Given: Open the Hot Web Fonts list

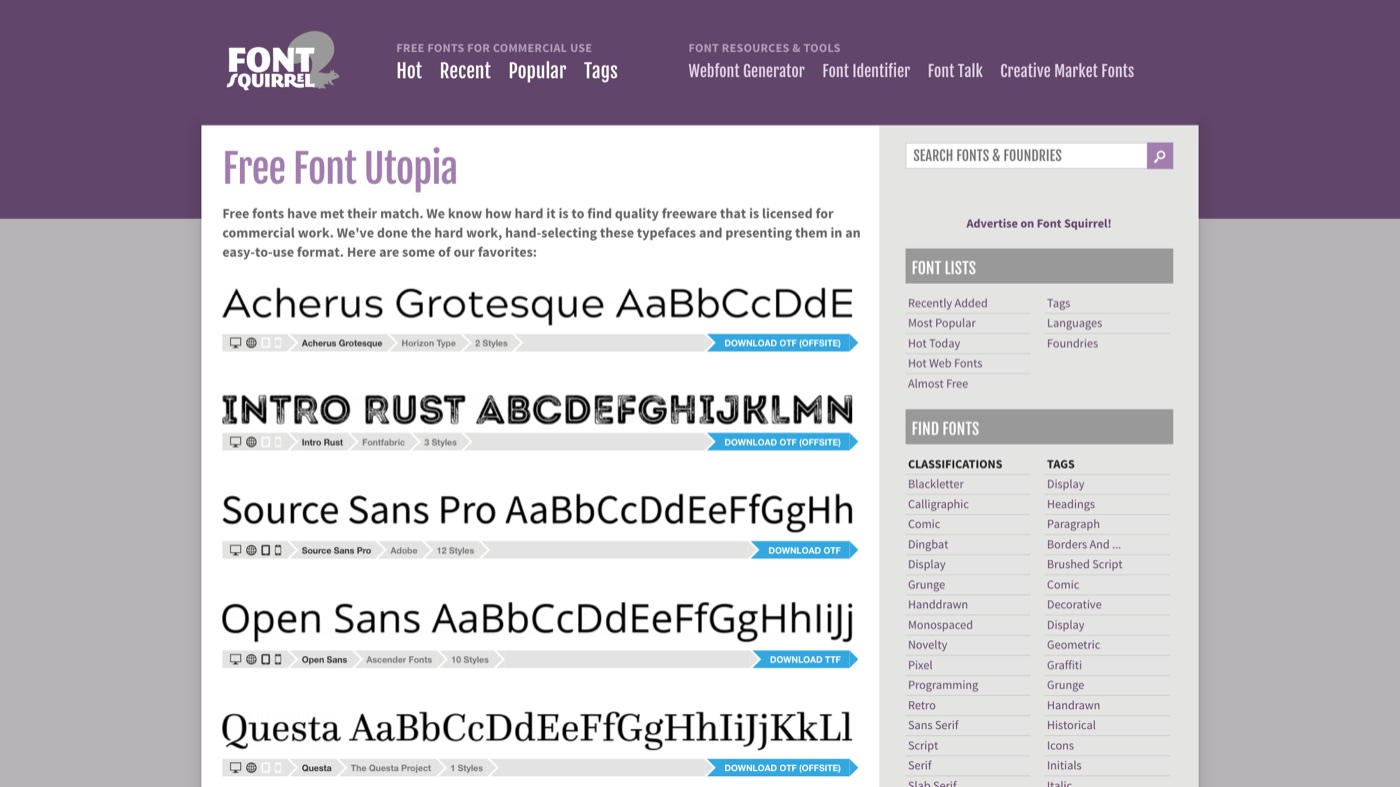Looking at the screenshot, I should pyautogui.click(x=945, y=363).
